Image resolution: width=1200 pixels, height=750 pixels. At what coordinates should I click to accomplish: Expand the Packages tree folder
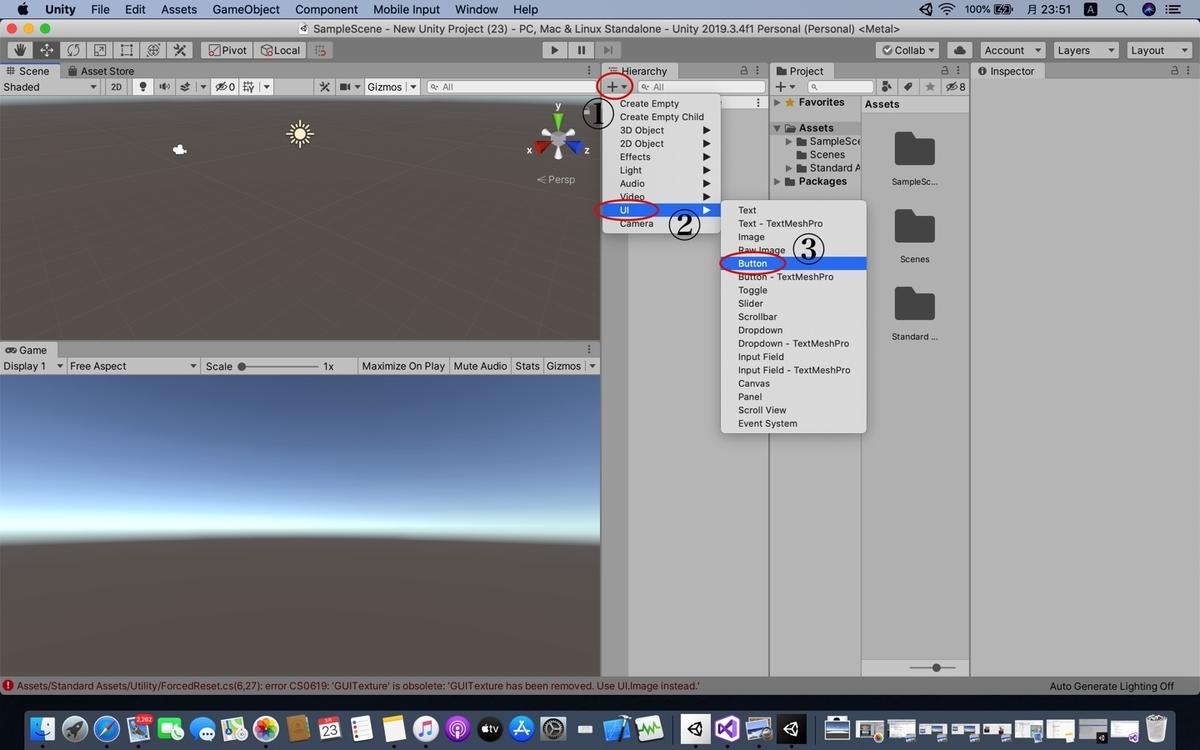pos(778,181)
